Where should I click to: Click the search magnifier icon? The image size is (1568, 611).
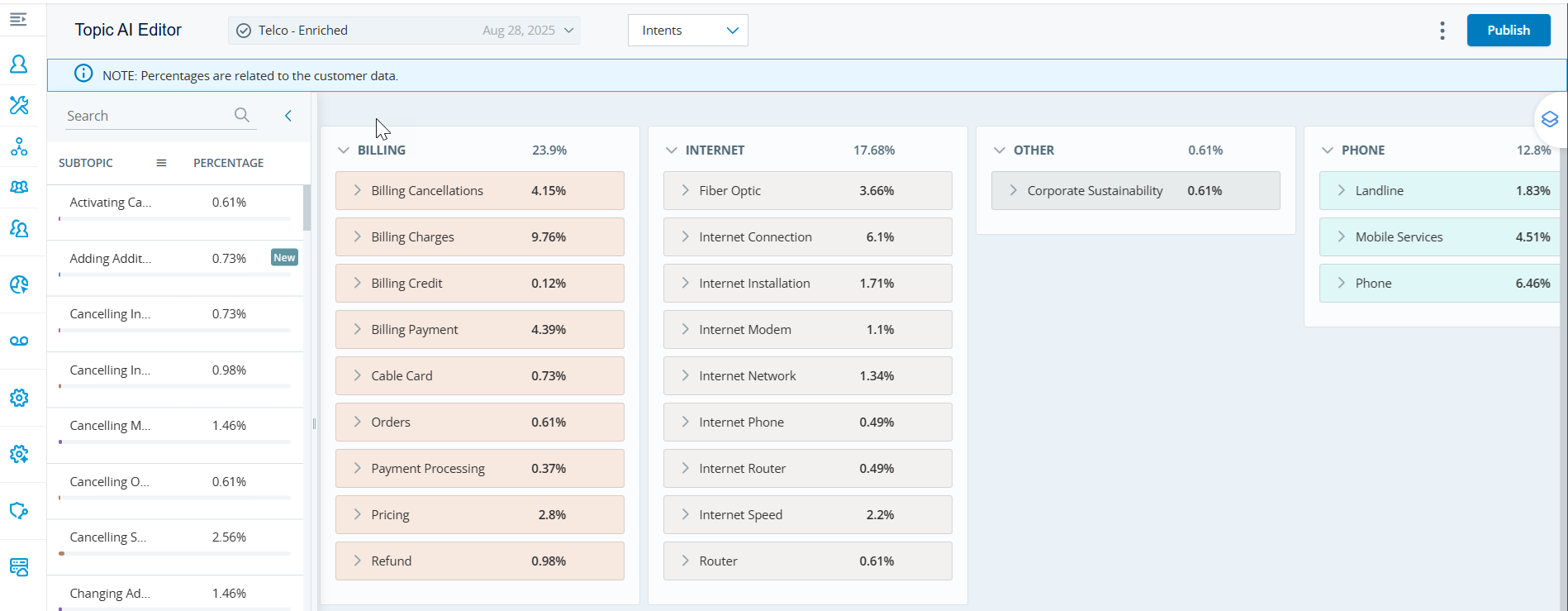(x=241, y=115)
